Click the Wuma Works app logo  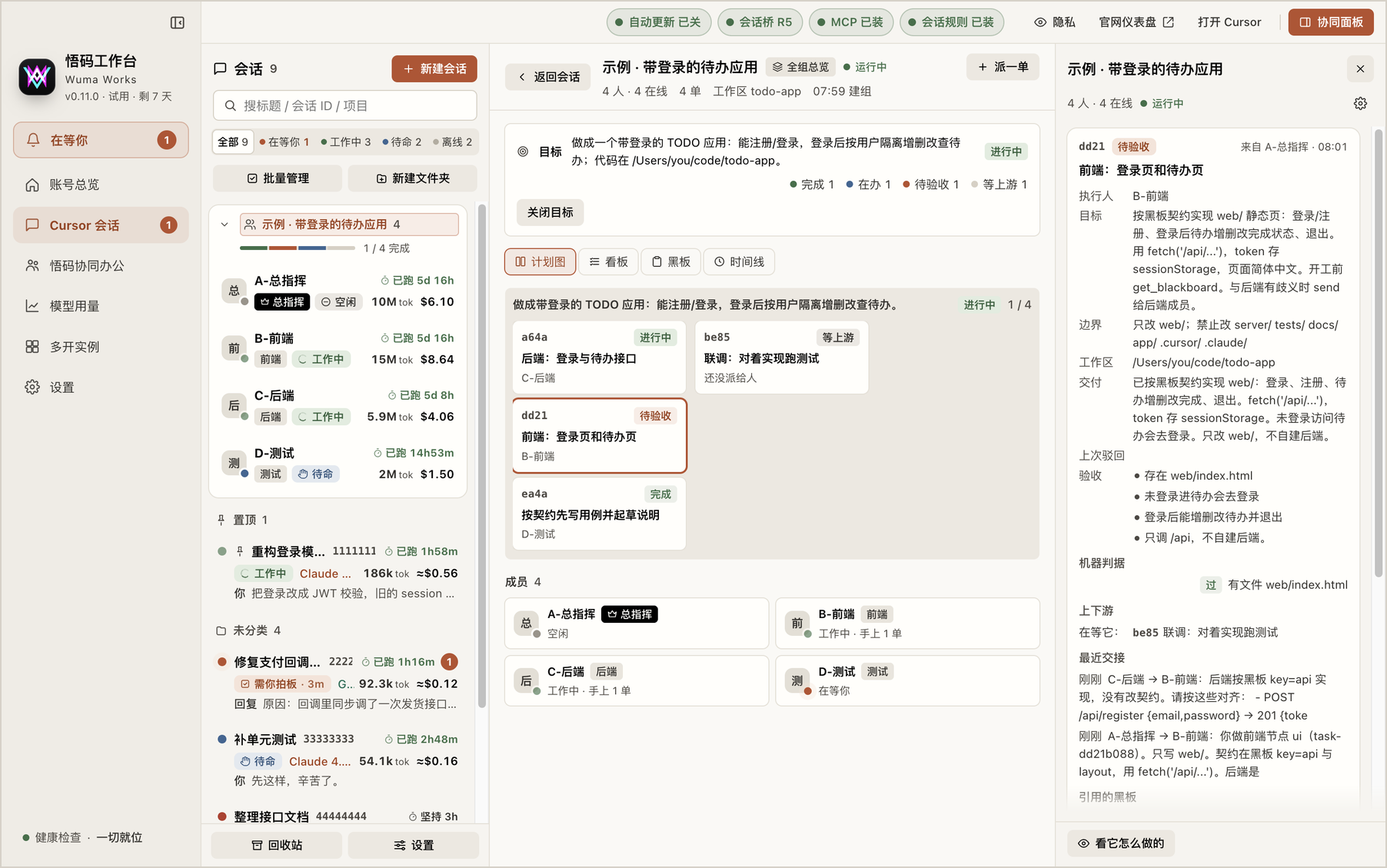click(37, 77)
